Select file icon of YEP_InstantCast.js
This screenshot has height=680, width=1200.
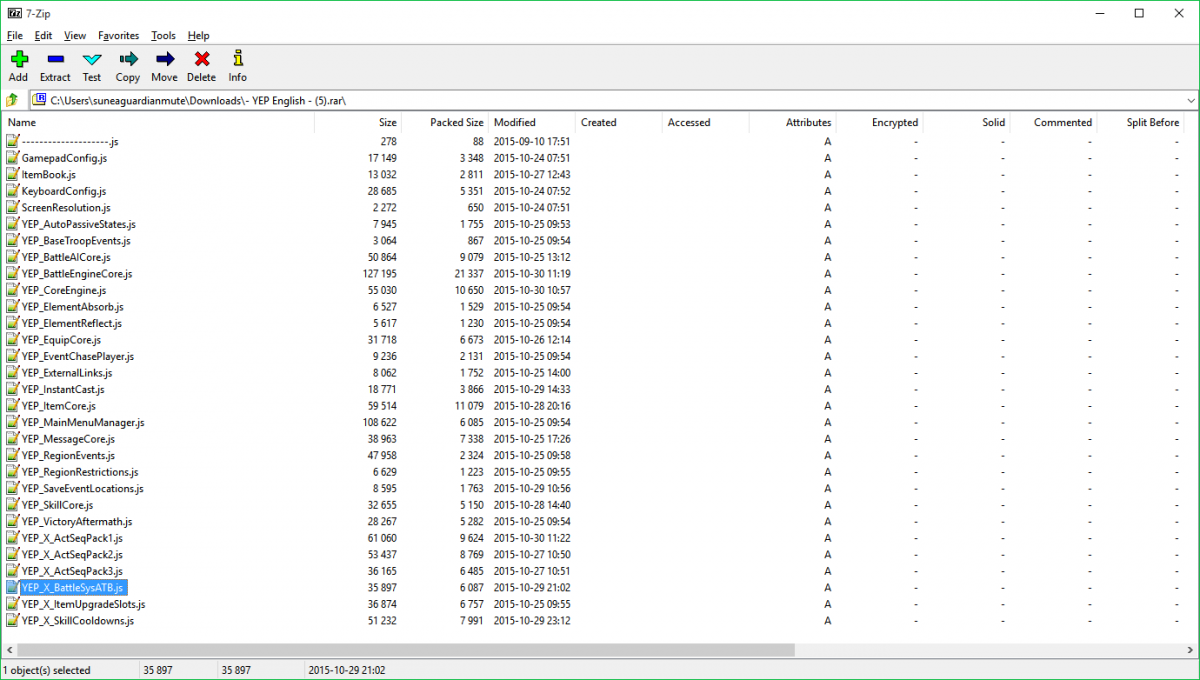point(12,389)
